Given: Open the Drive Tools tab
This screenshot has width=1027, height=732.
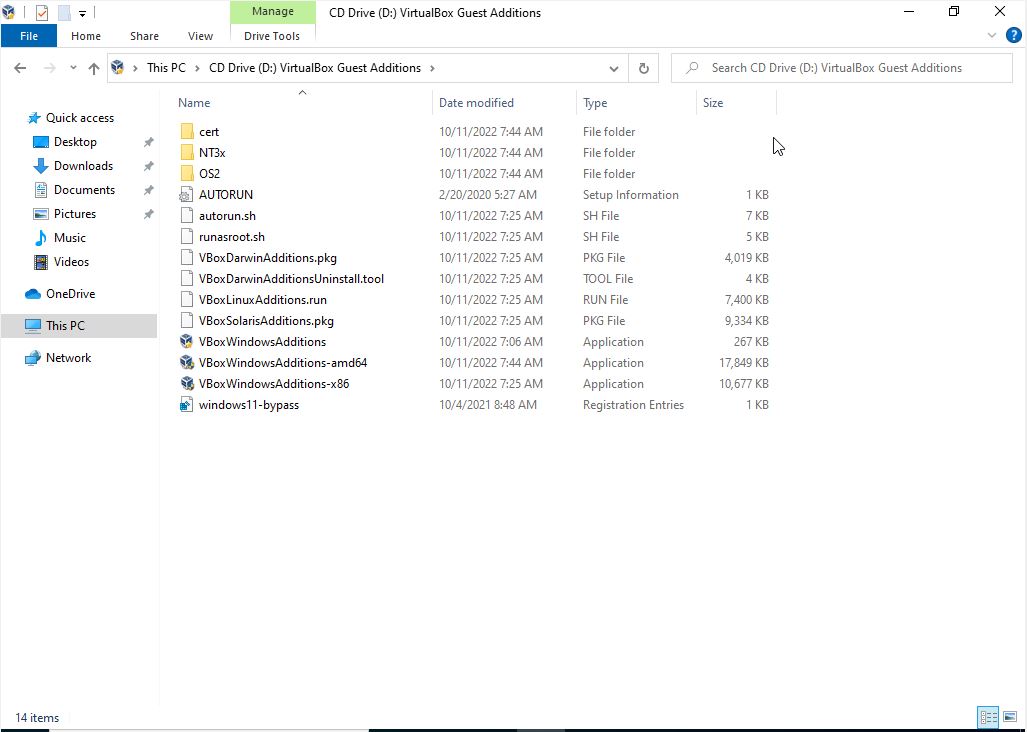Looking at the screenshot, I should 272,36.
